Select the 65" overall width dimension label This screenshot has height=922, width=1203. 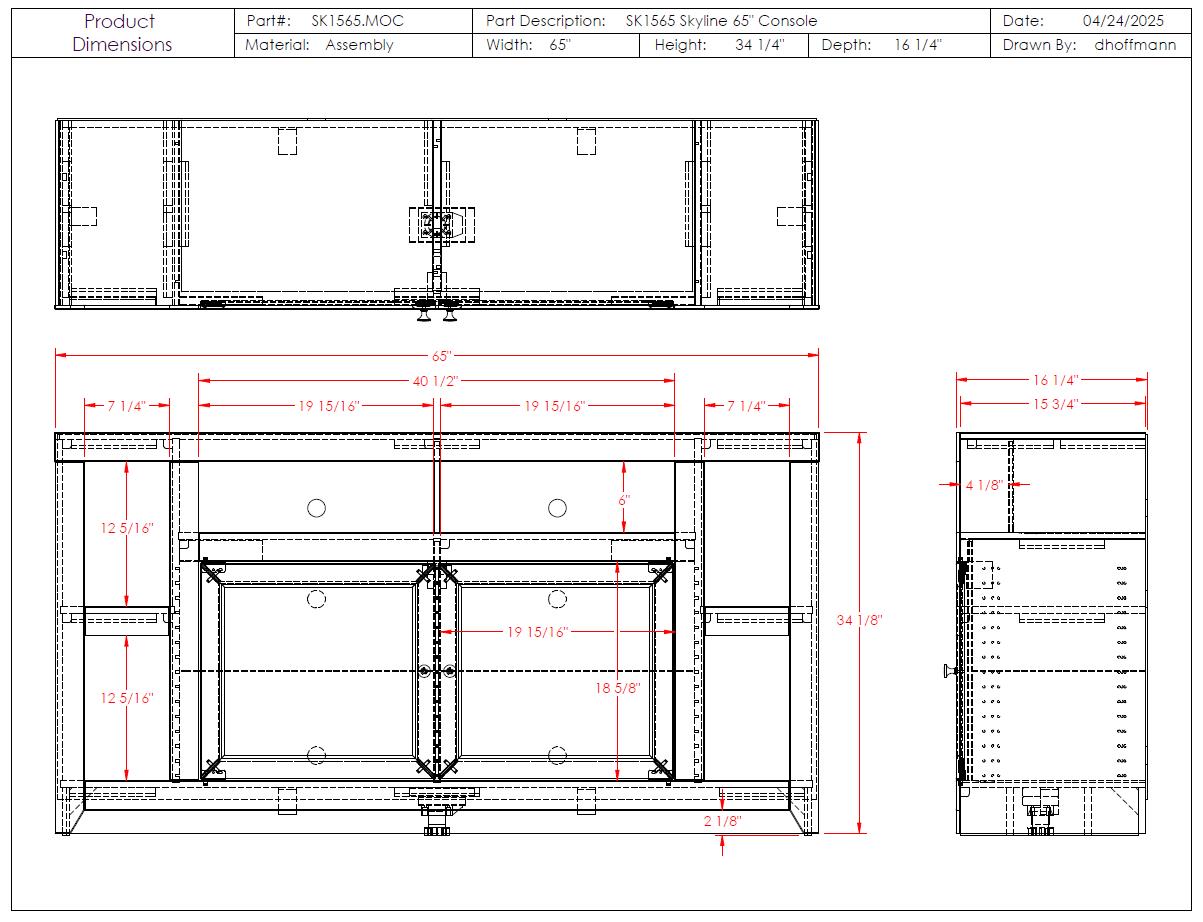[x=441, y=355]
